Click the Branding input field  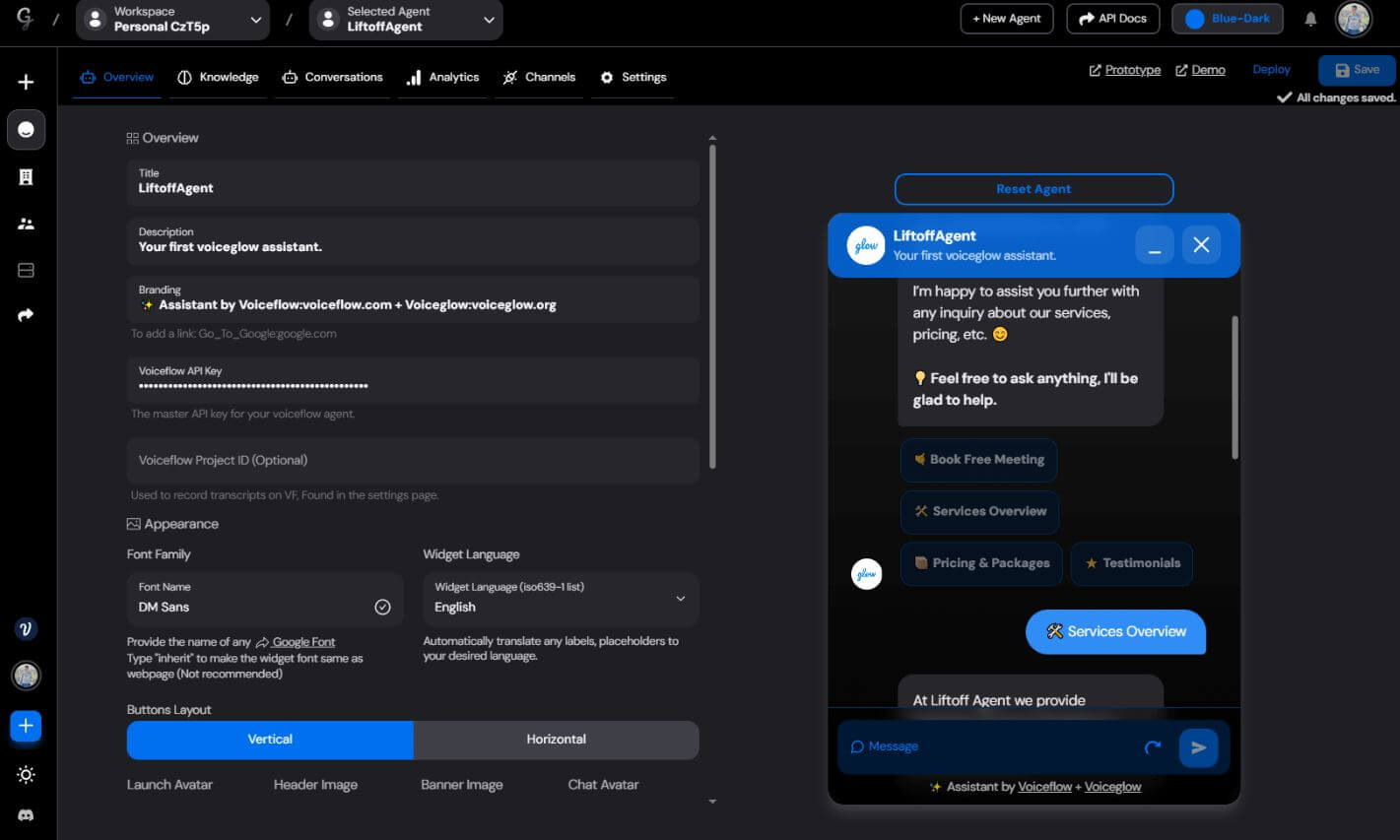(413, 298)
